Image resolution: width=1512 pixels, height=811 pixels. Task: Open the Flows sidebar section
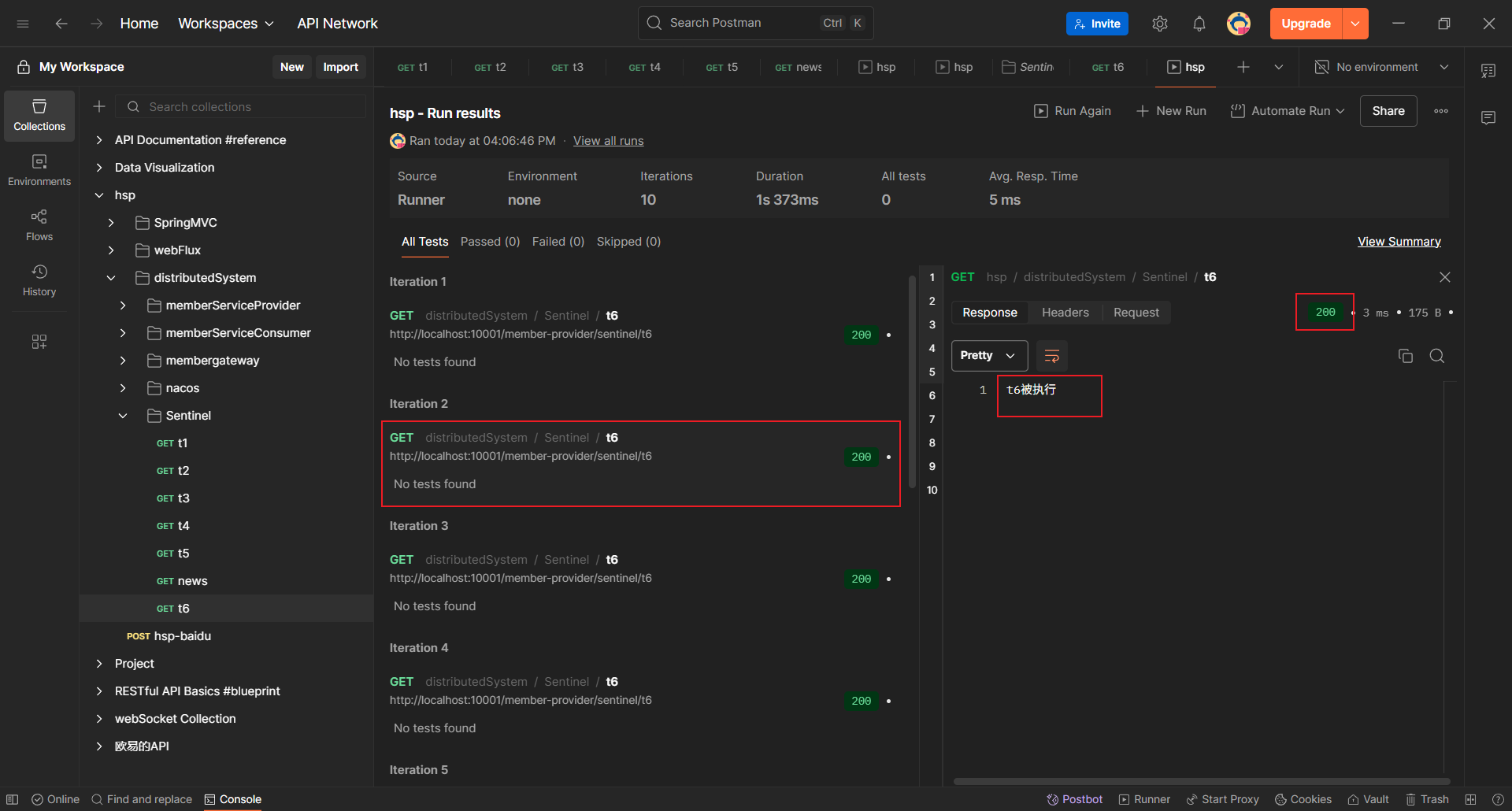(x=39, y=225)
